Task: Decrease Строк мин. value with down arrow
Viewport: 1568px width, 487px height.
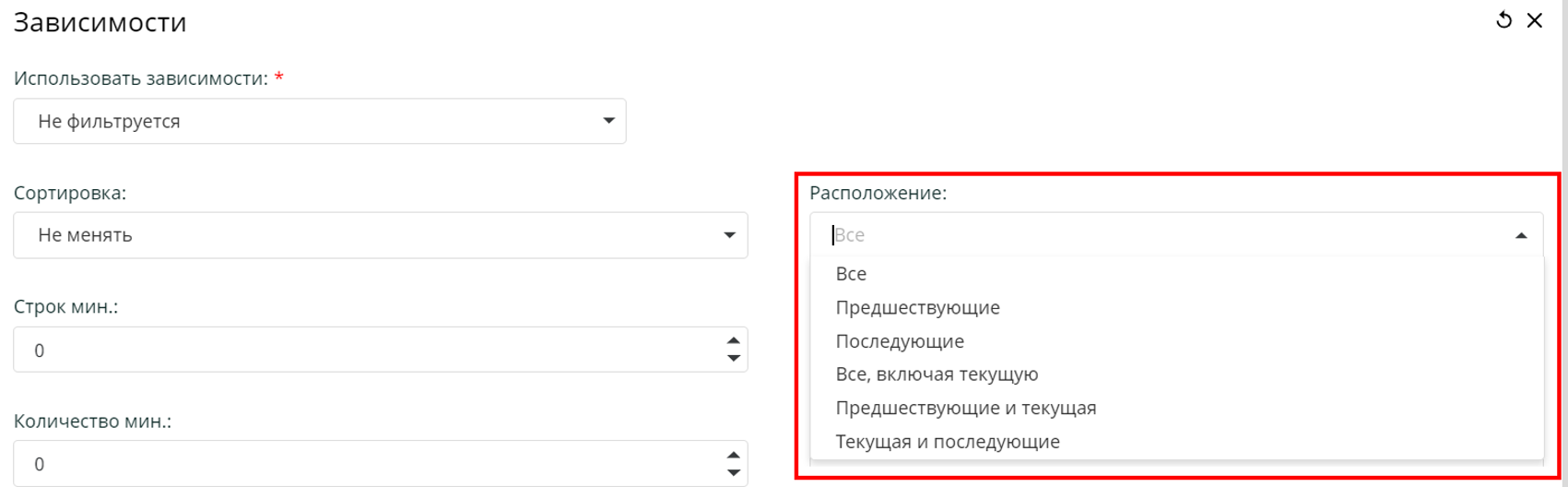Action: tap(734, 359)
